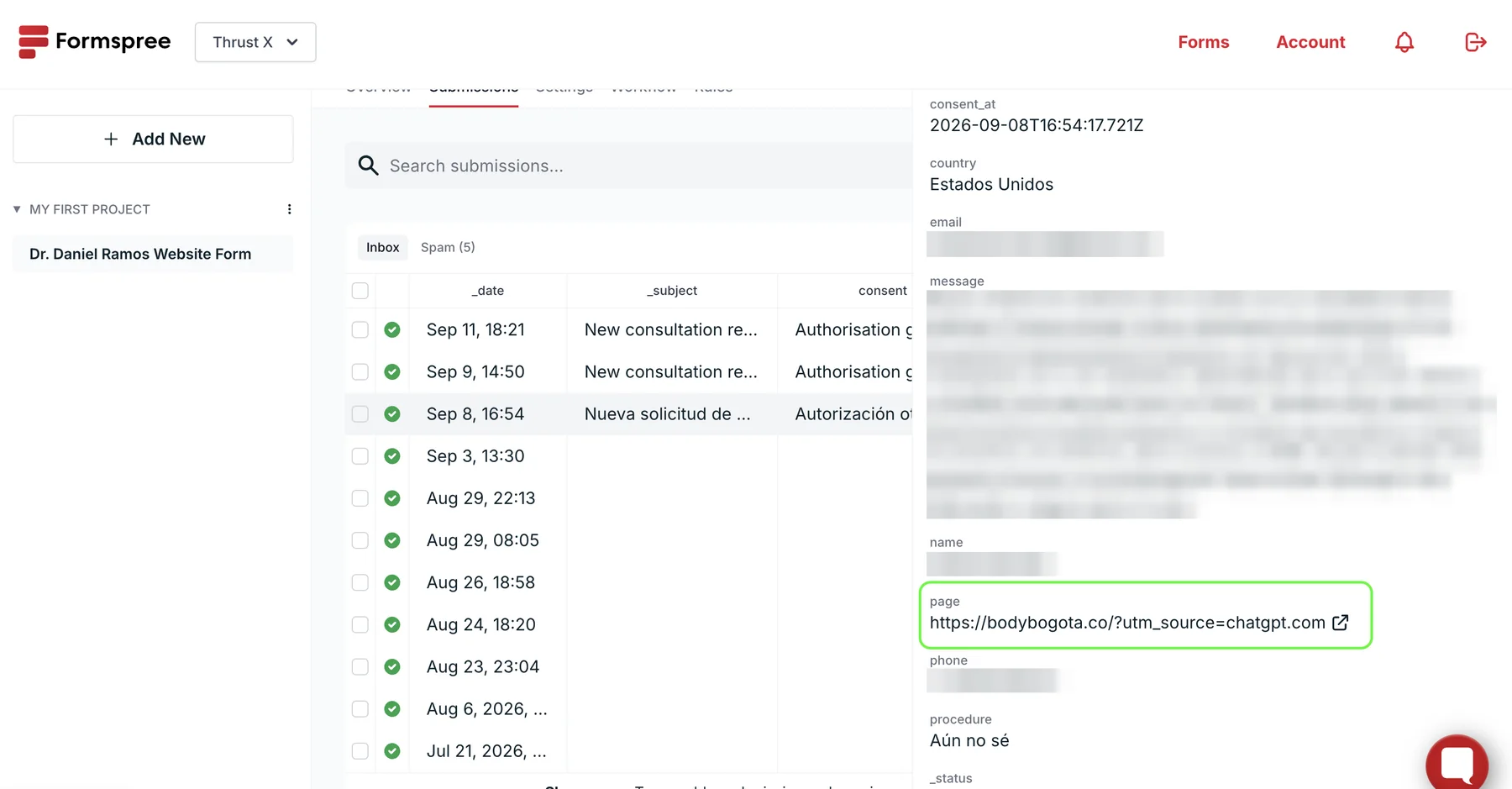The image size is (1512, 789).
Task: Open the bodybogota.co page URL link
Action: [x=1127, y=623]
